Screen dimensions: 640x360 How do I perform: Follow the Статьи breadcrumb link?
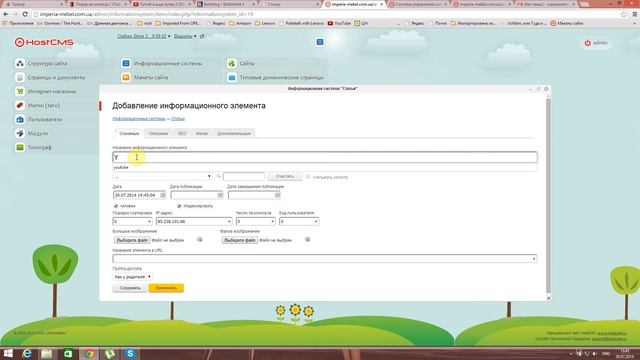[178, 118]
